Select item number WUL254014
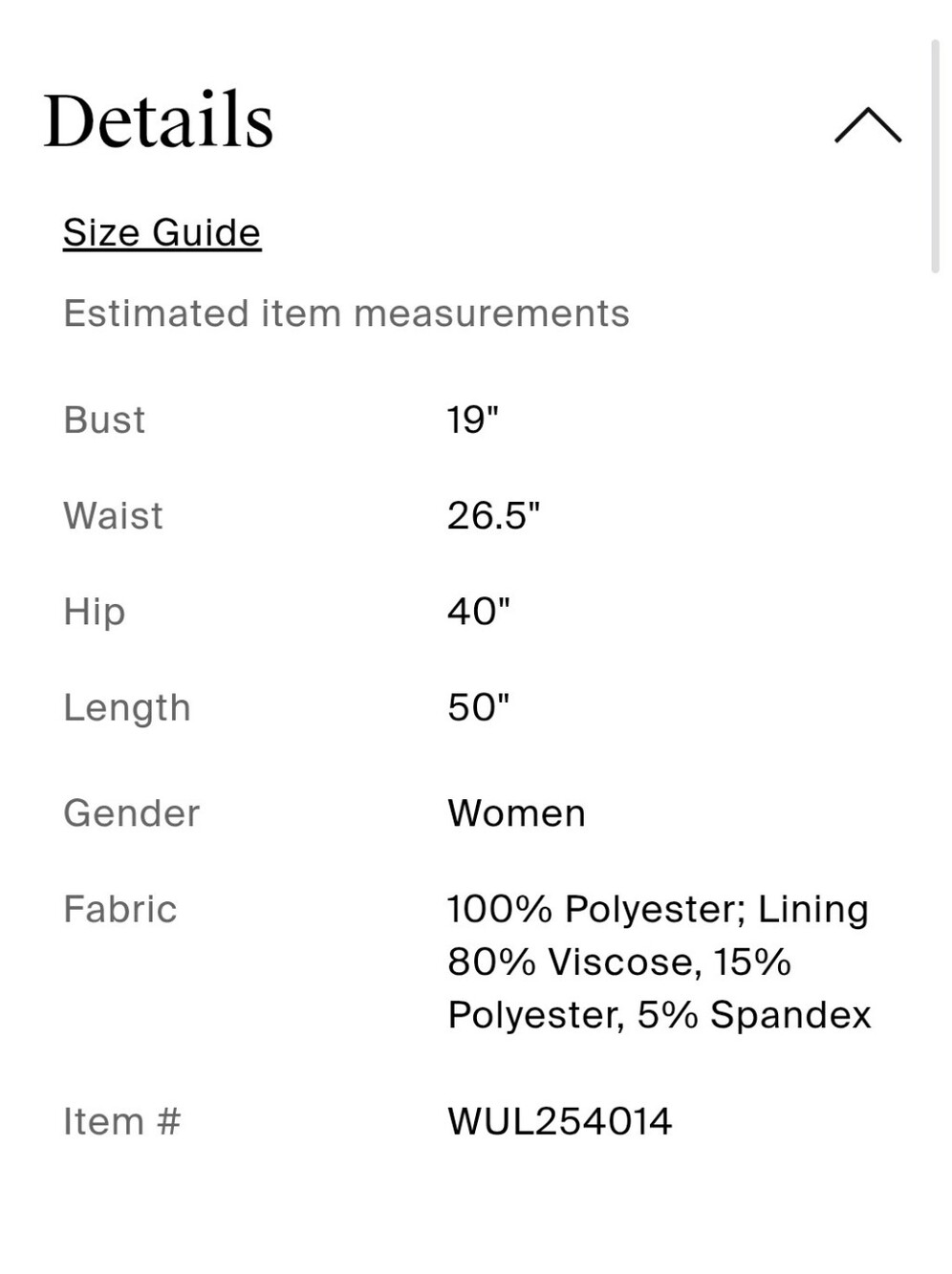Screen dimensions: 952x1274 tap(560, 1121)
